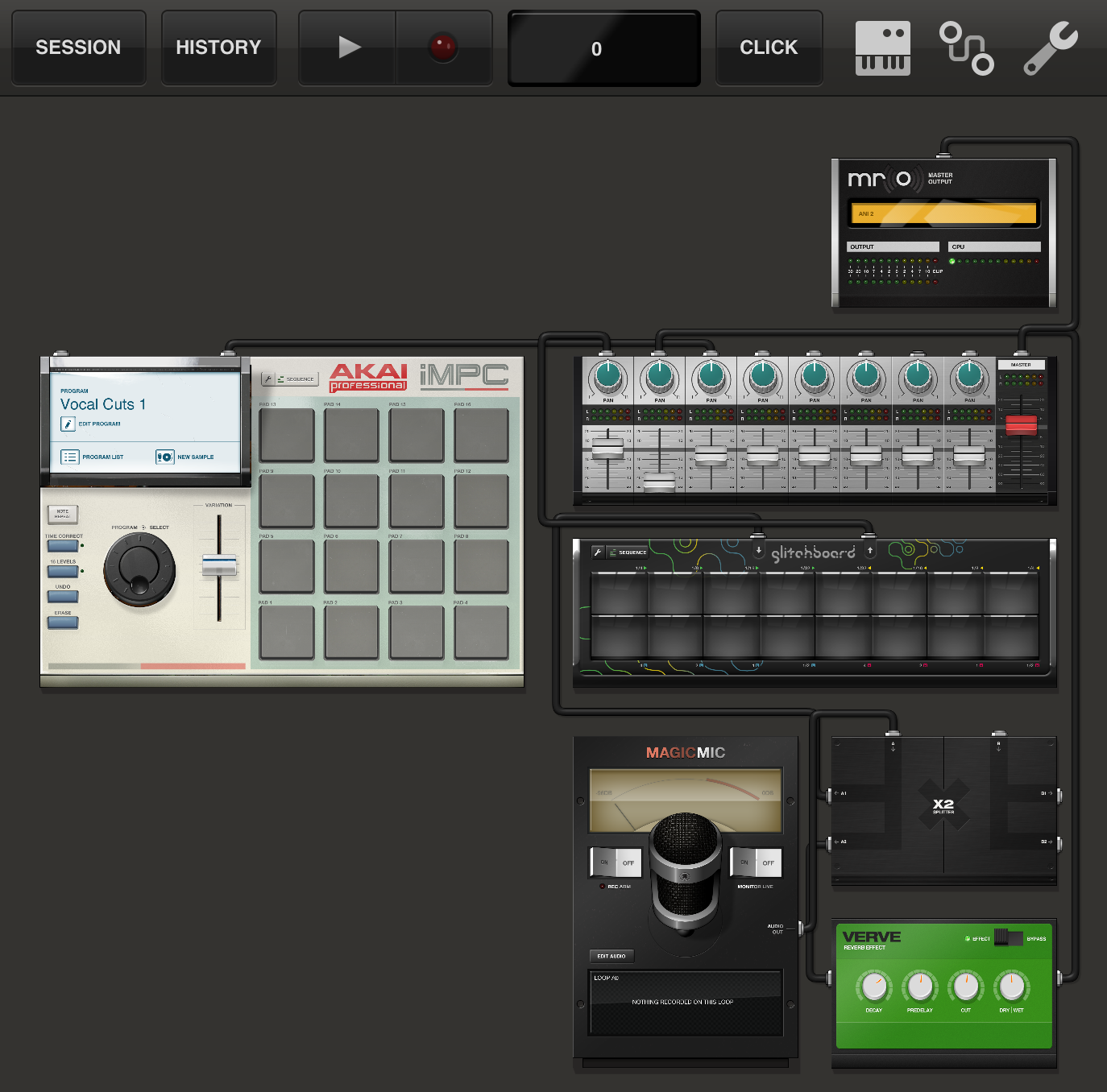Click the Program Select rotary dial
This screenshot has height=1092, width=1107.
coord(139,569)
